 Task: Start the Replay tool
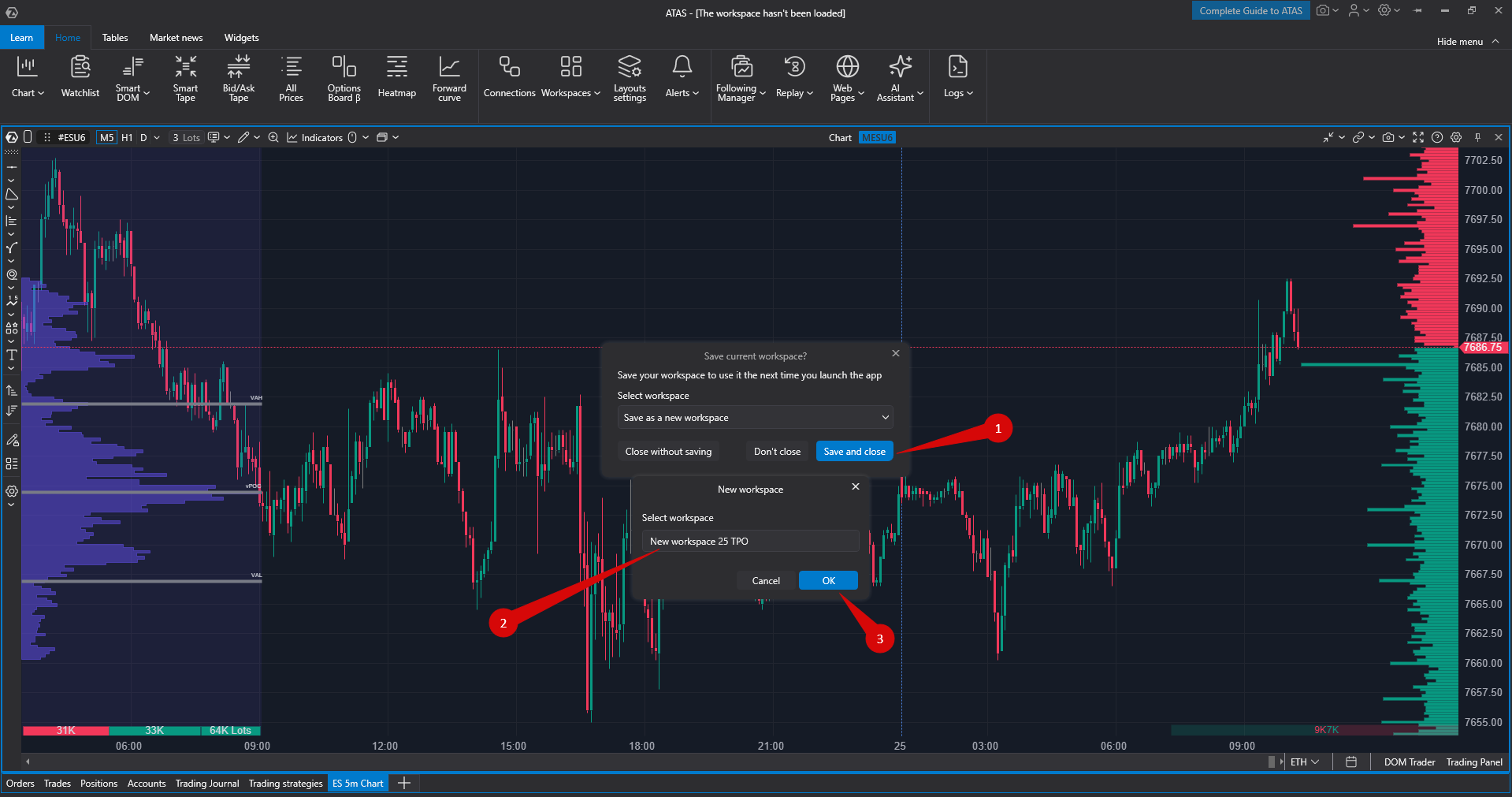click(x=794, y=77)
